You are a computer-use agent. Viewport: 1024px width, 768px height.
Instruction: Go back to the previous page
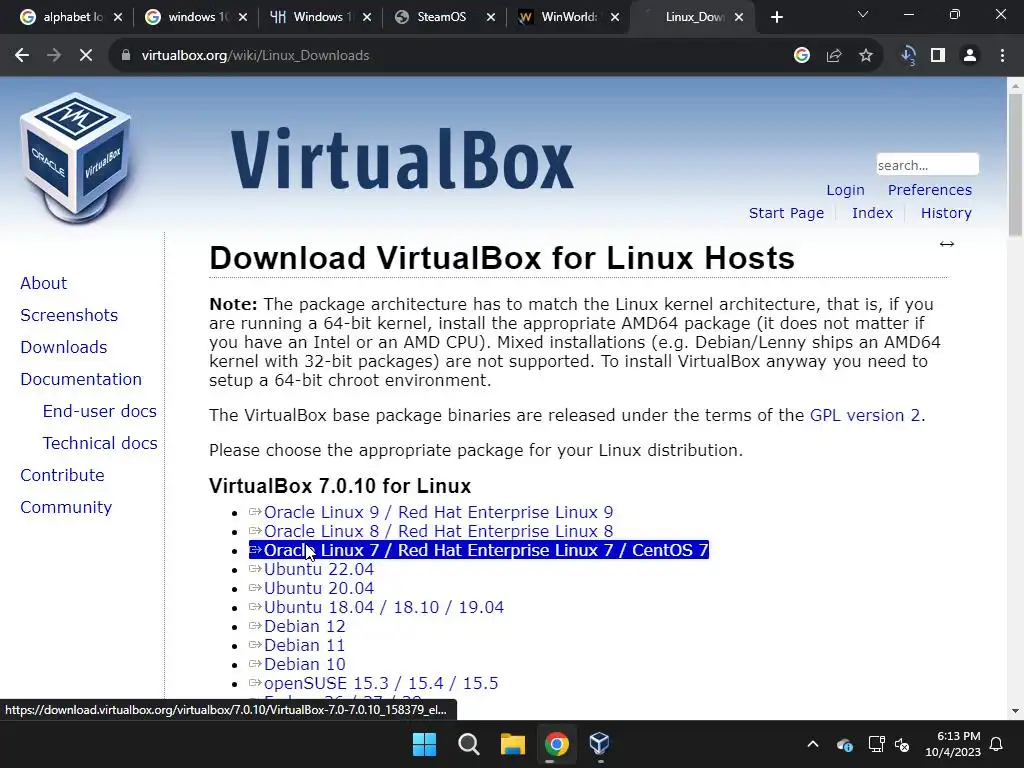point(22,56)
